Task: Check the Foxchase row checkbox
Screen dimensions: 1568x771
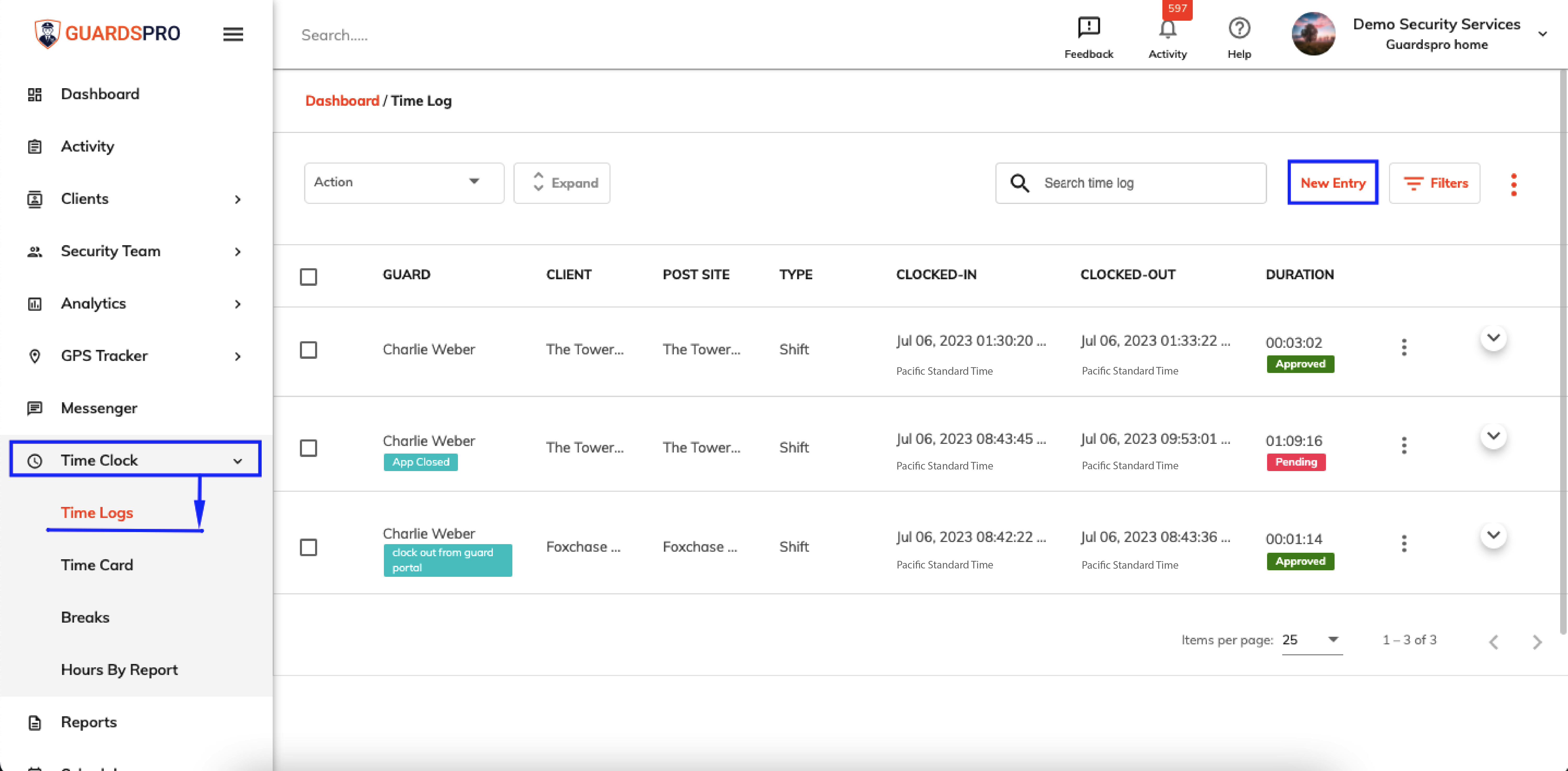Action: [309, 547]
